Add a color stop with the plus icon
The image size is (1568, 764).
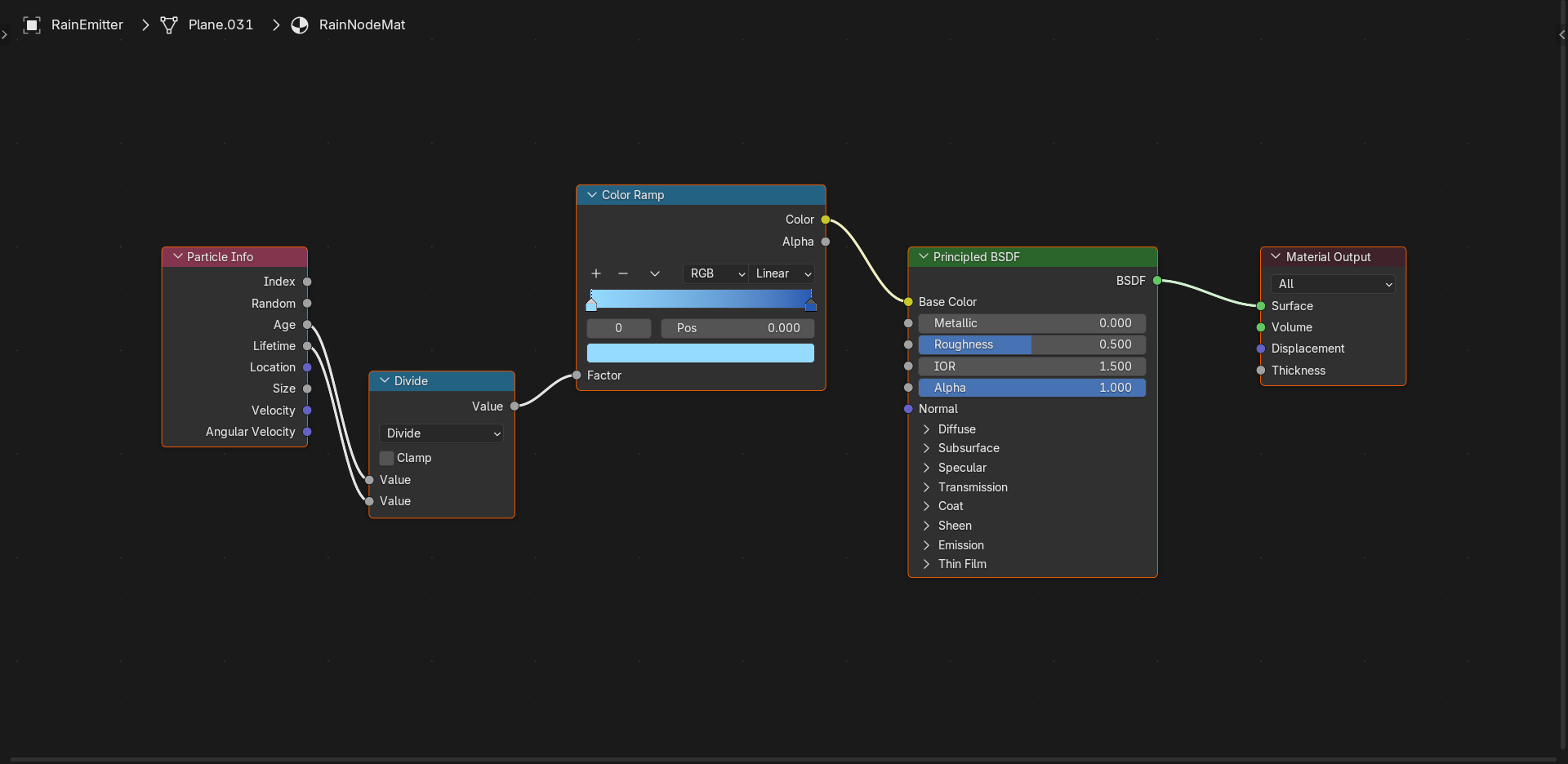pos(596,273)
